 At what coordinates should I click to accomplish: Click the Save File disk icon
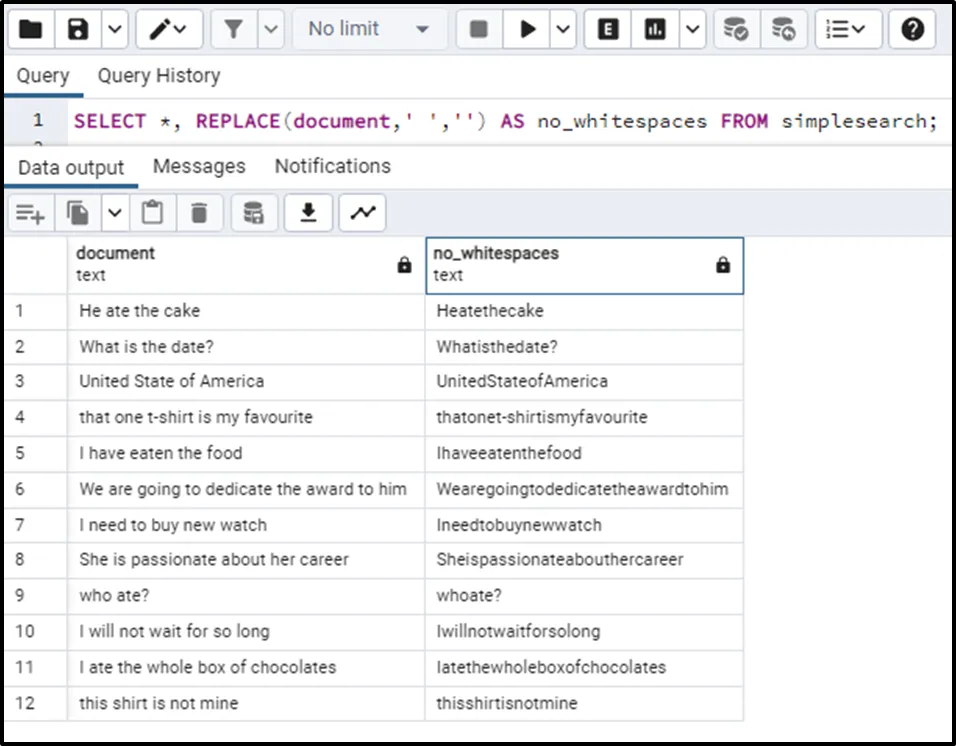coord(78,29)
